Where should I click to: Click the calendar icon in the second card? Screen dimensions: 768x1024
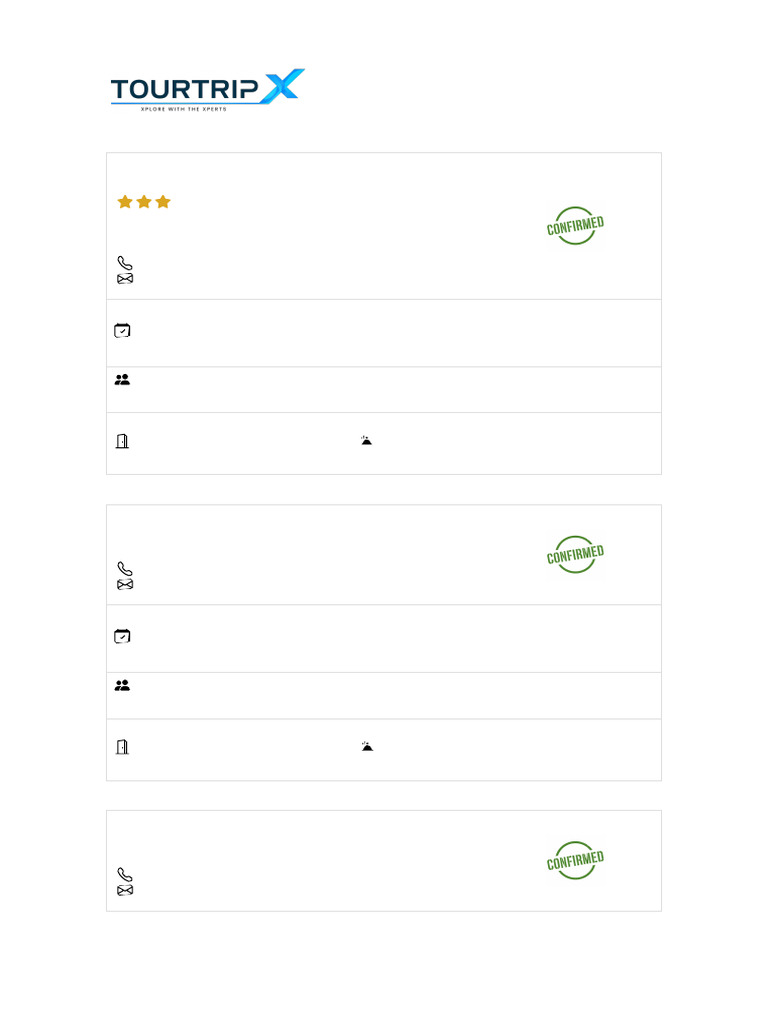click(x=122, y=636)
